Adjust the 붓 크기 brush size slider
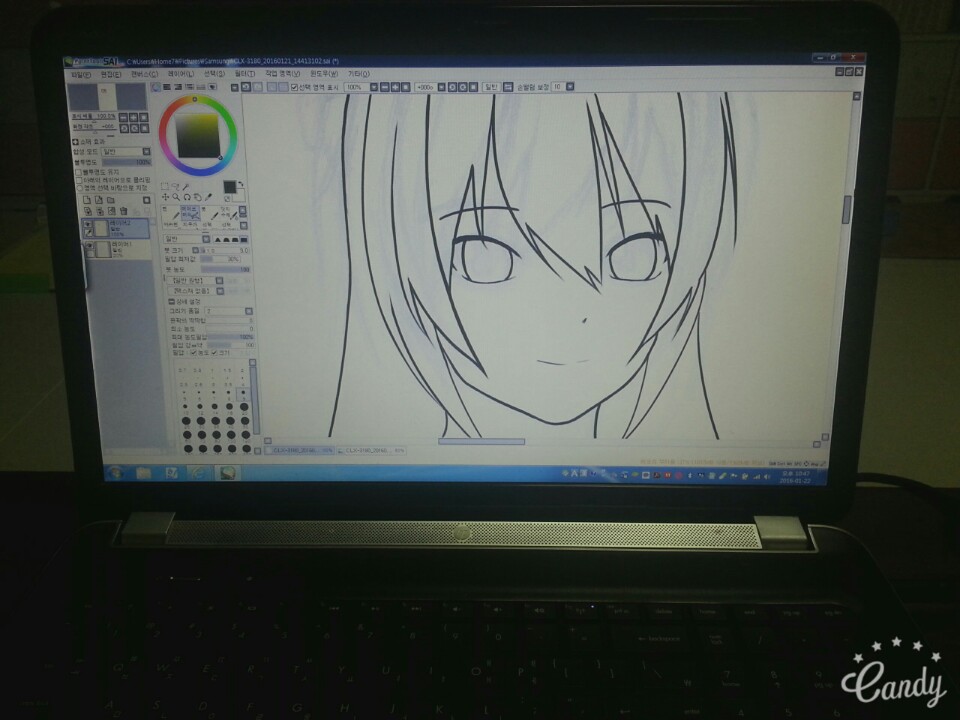Viewport: 960px width, 720px height. click(x=225, y=250)
